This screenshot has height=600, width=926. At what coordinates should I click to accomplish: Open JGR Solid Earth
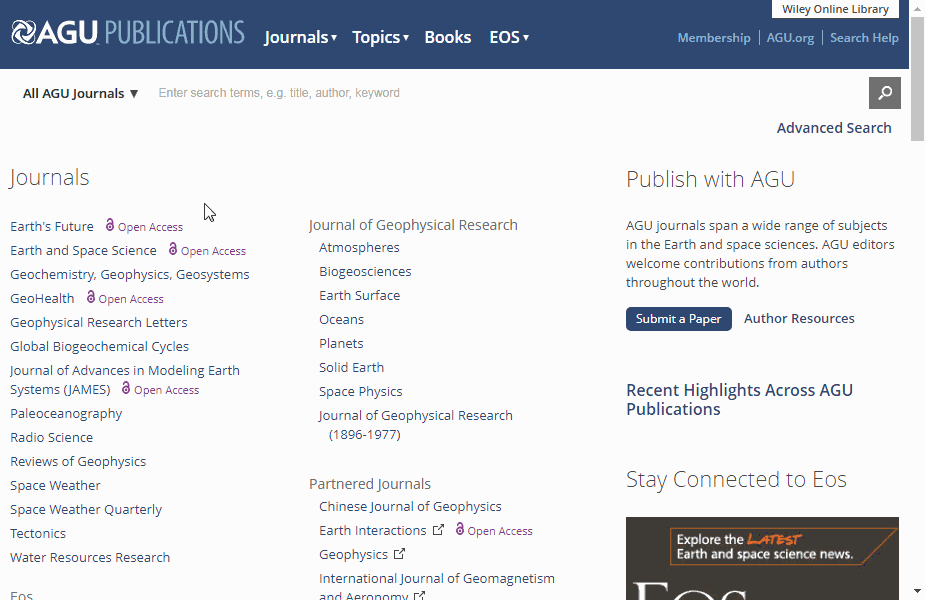tap(351, 367)
